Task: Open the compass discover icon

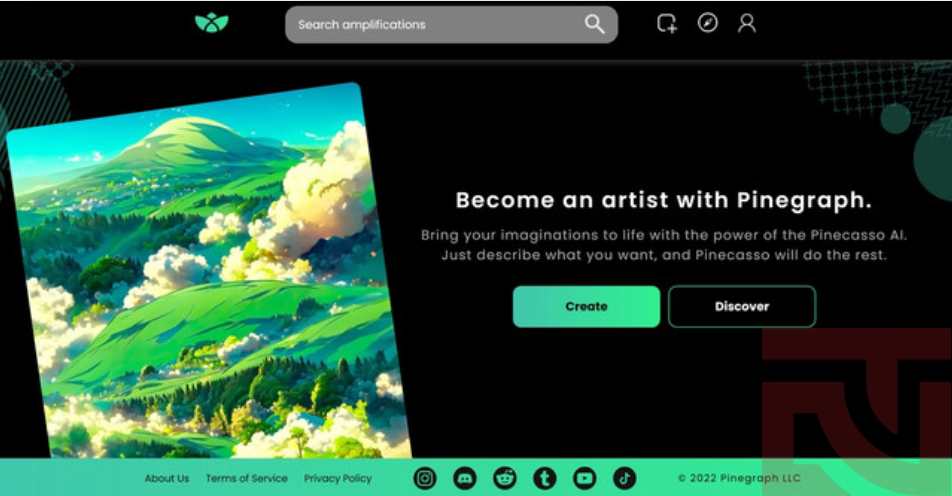Action: point(707,23)
